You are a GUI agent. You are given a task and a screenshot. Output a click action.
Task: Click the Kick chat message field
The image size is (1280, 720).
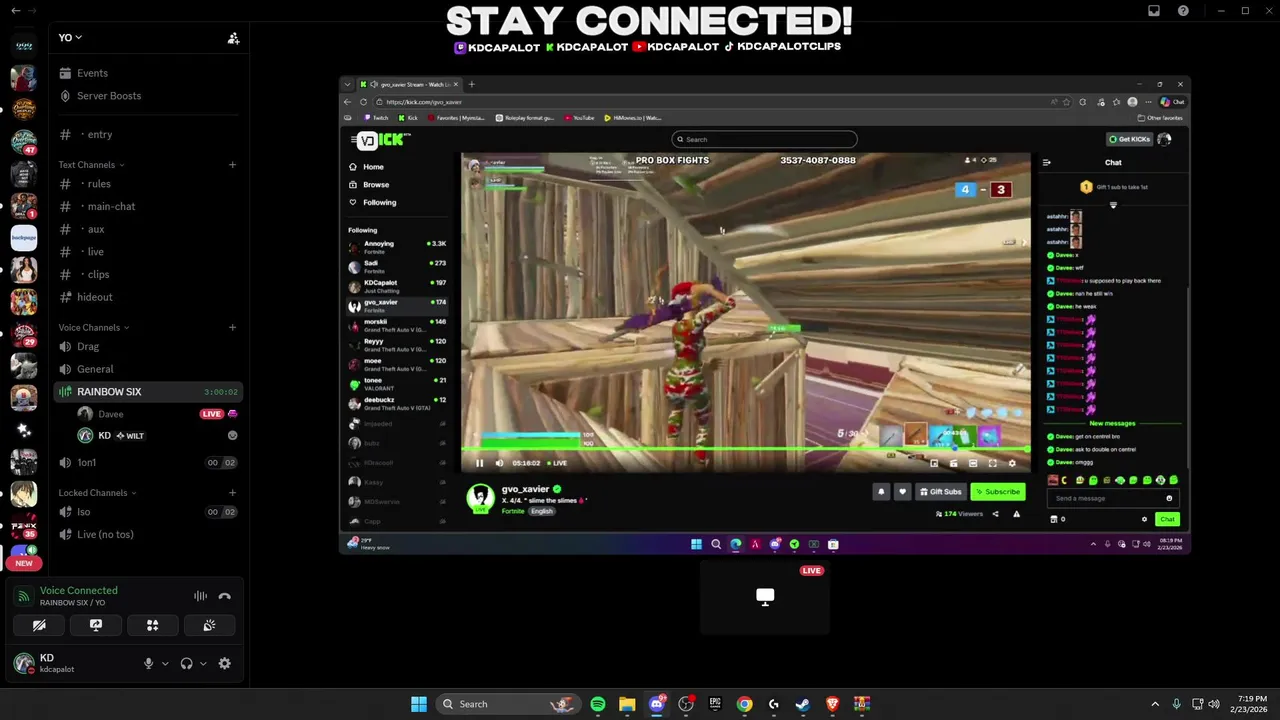pyautogui.click(x=1112, y=498)
